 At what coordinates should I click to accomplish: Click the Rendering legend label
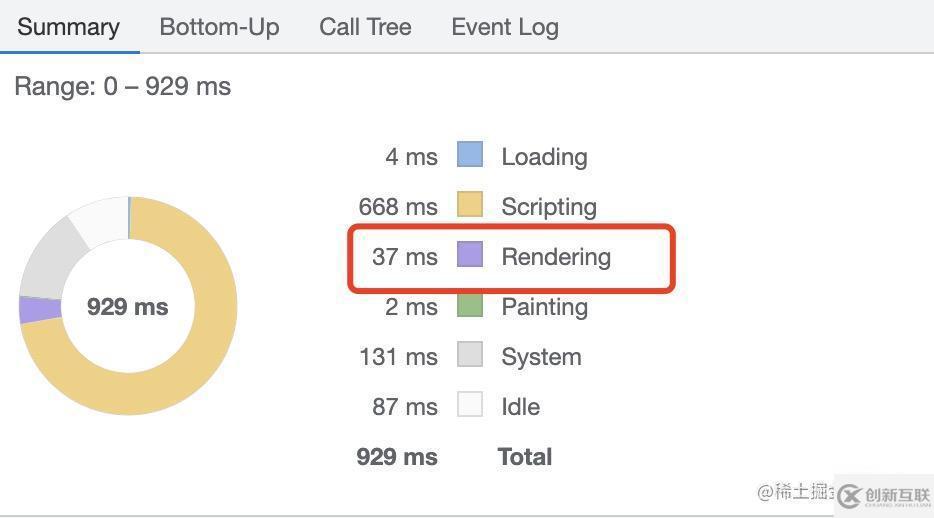pyautogui.click(x=556, y=257)
